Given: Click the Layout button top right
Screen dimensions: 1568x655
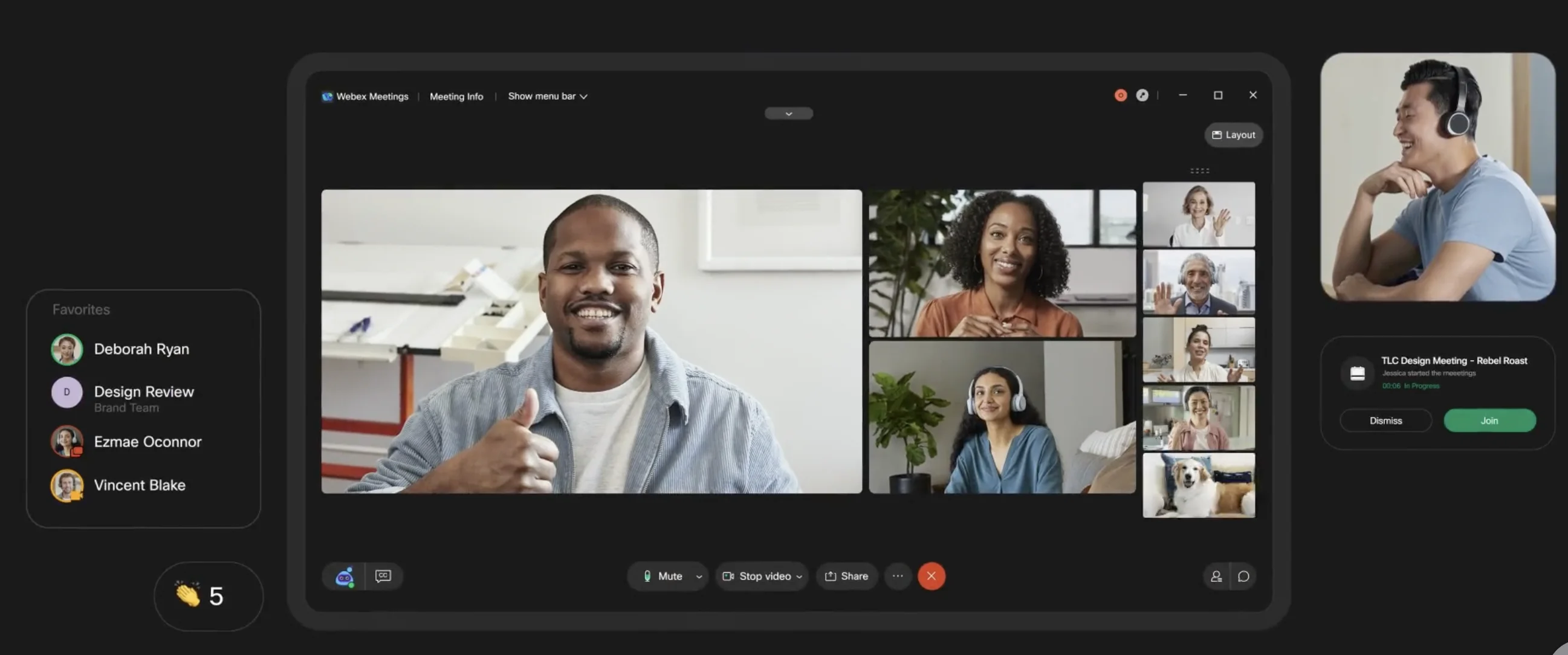Looking at the screenshot, I should click(x=1232, y=134).
